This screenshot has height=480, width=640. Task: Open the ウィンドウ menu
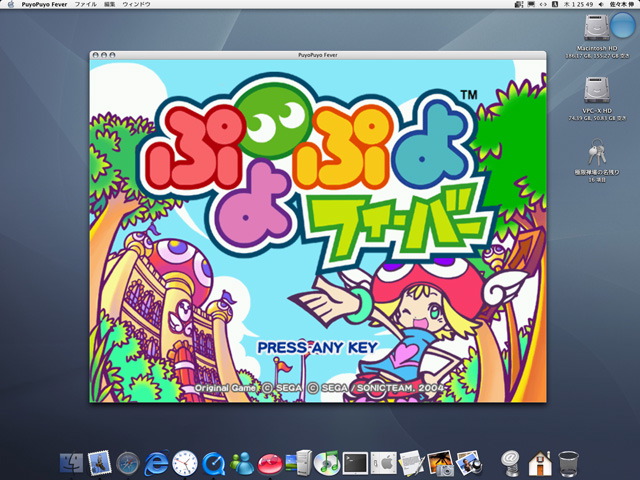pos(136,4)
